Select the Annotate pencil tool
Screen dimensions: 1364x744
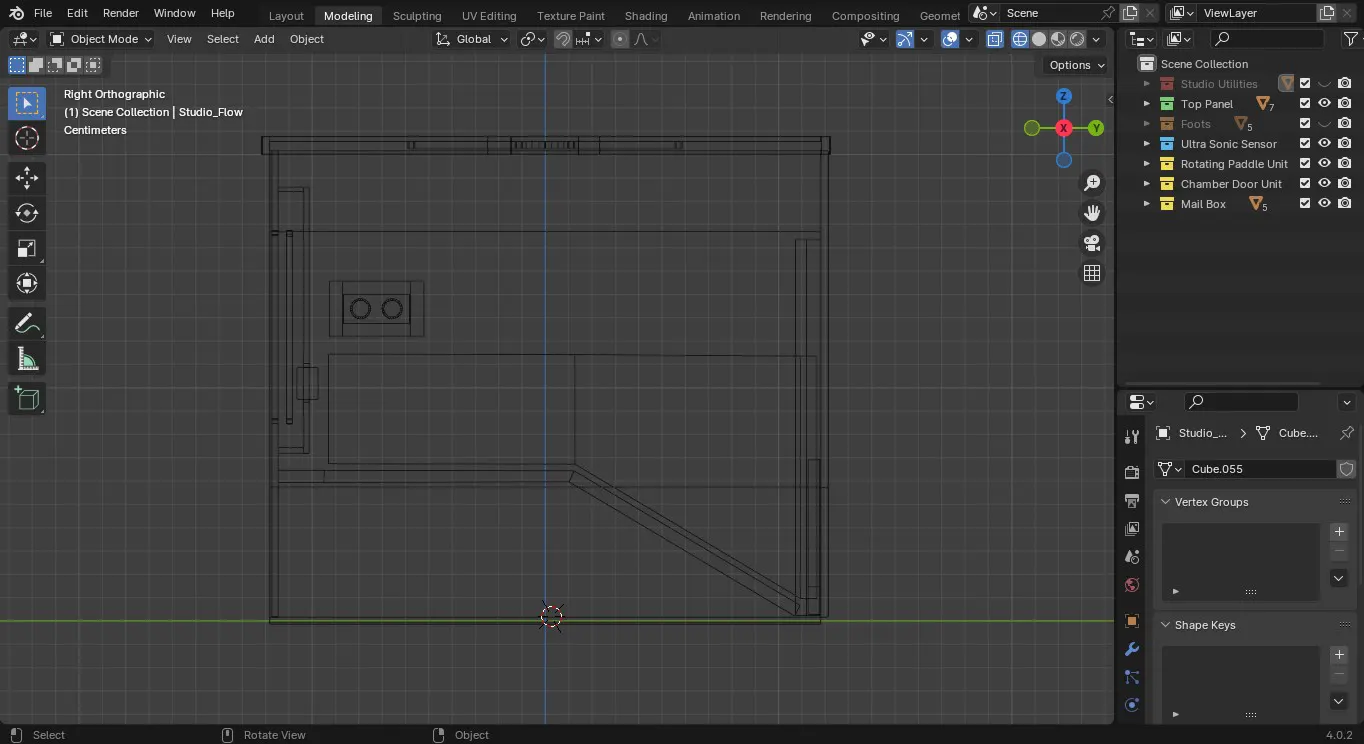27,323
